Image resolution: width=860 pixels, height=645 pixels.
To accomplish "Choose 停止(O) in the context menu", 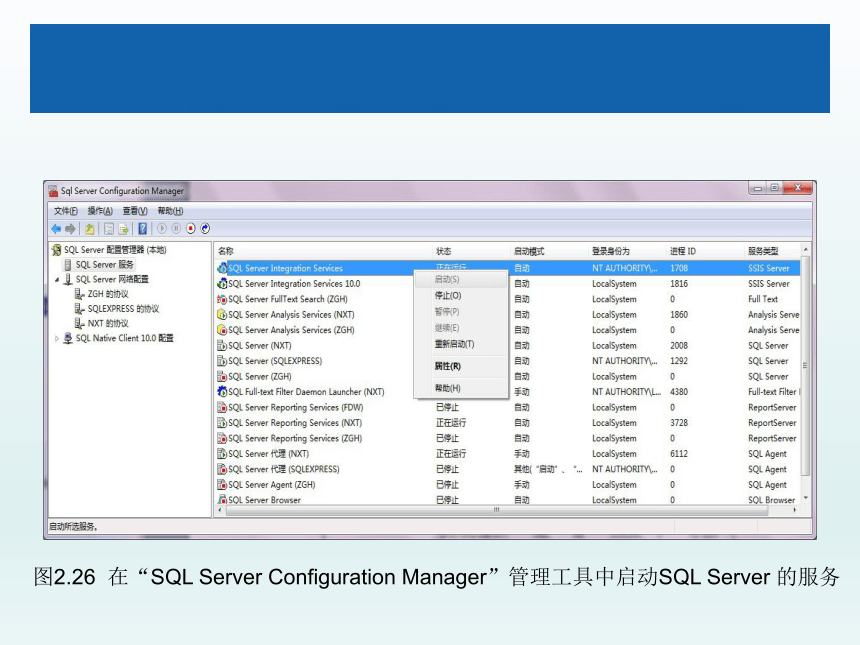I will point(460,296).
